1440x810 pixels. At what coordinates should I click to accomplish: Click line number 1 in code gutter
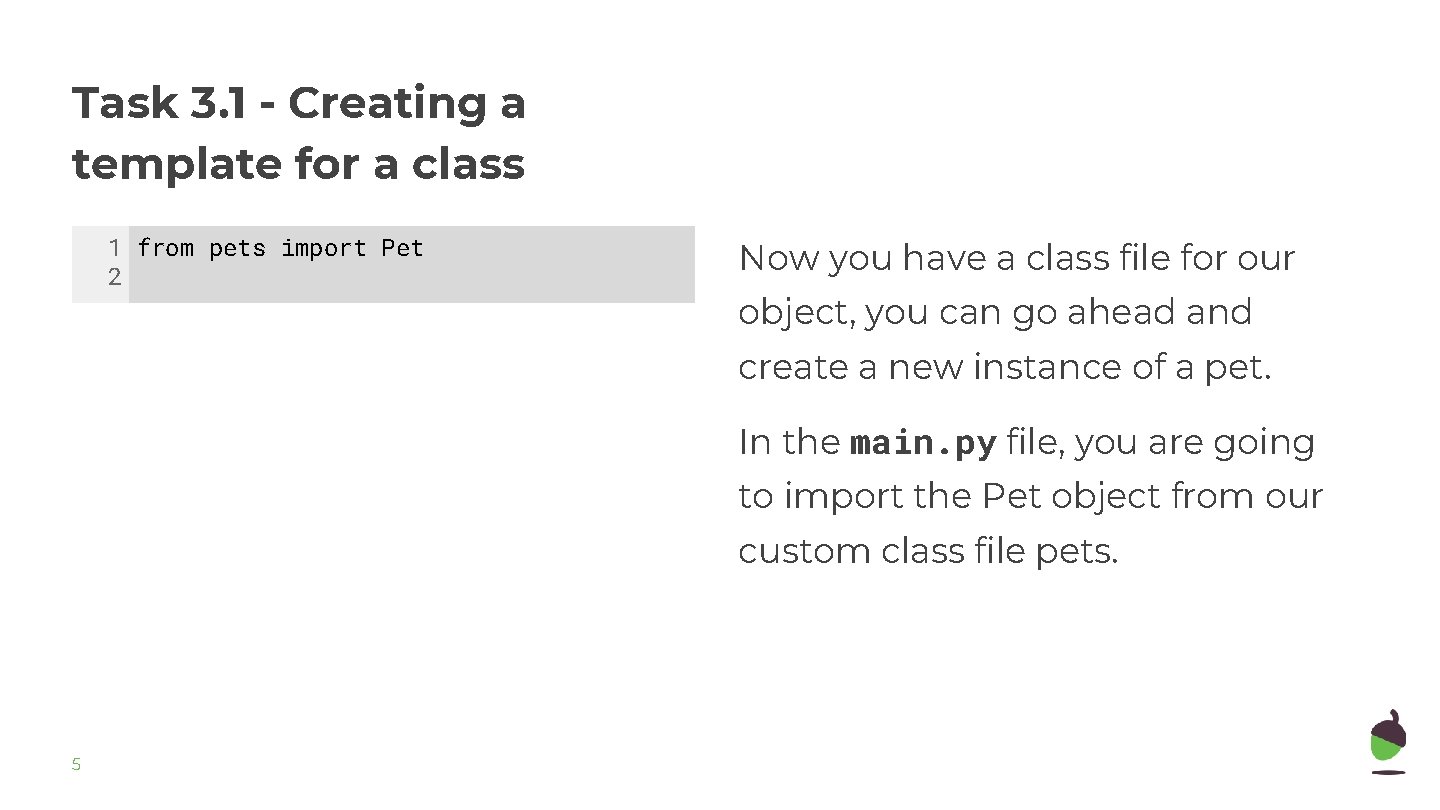tap(114, 248)
